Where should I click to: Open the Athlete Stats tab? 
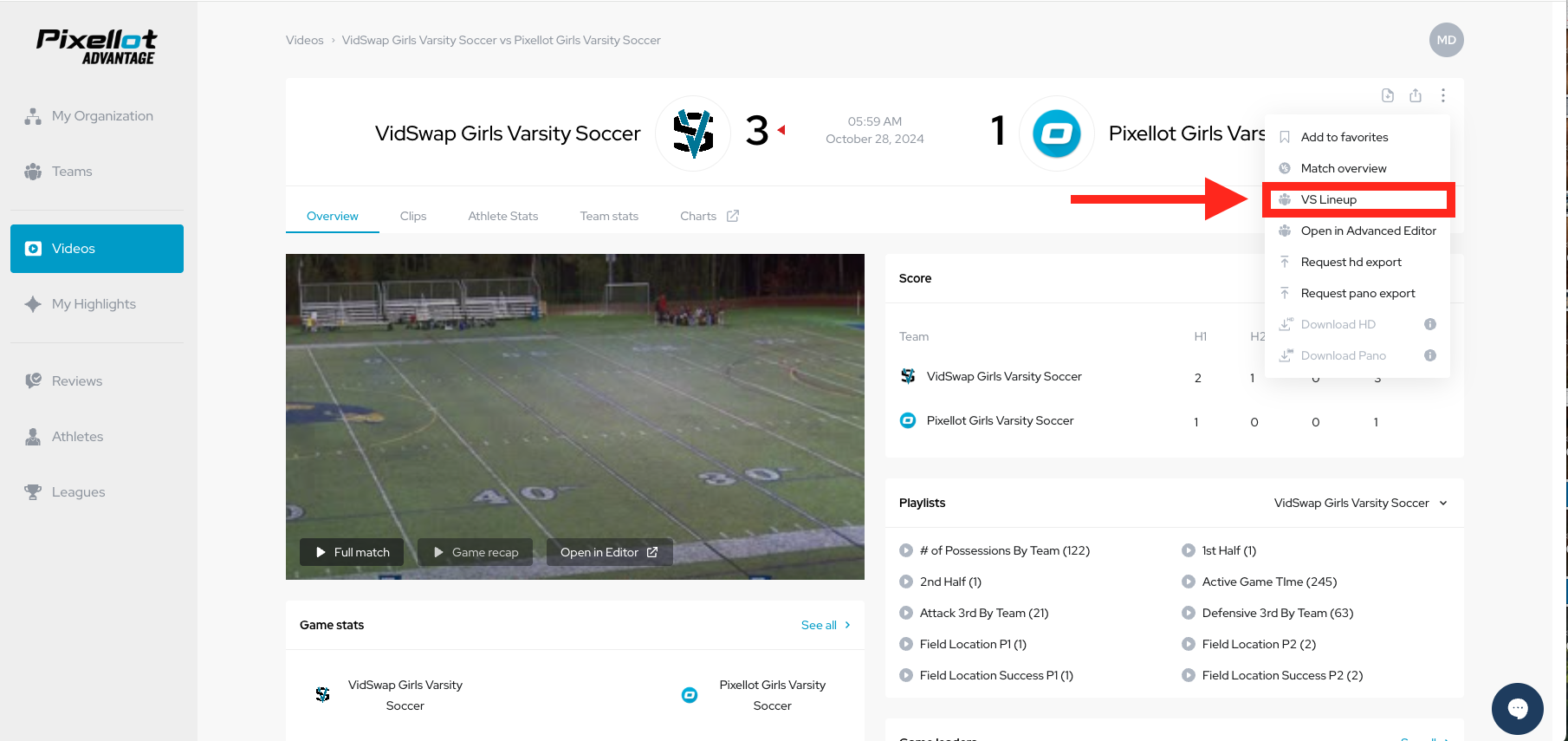coord(503,216)
